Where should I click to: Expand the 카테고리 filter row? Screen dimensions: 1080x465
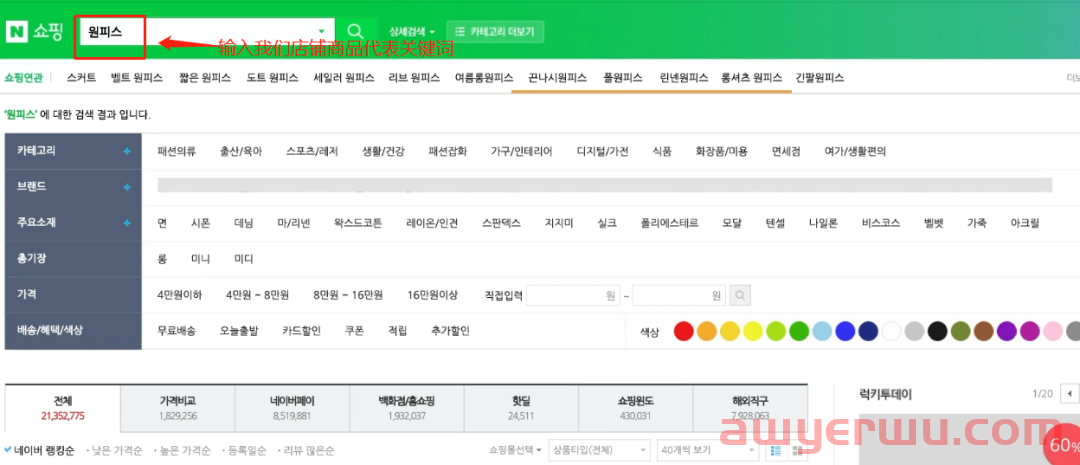tap(127, 151)
